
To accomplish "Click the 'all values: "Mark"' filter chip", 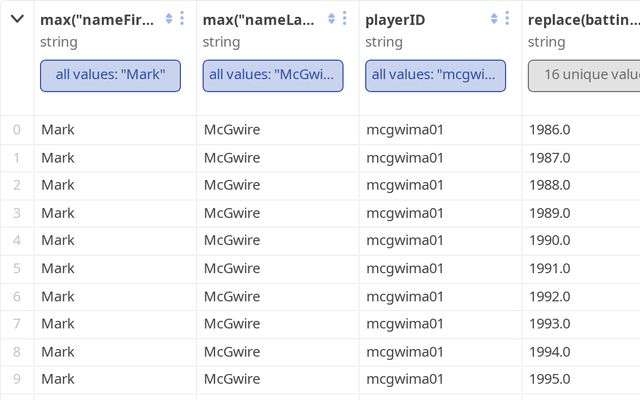I will [110, 76].
